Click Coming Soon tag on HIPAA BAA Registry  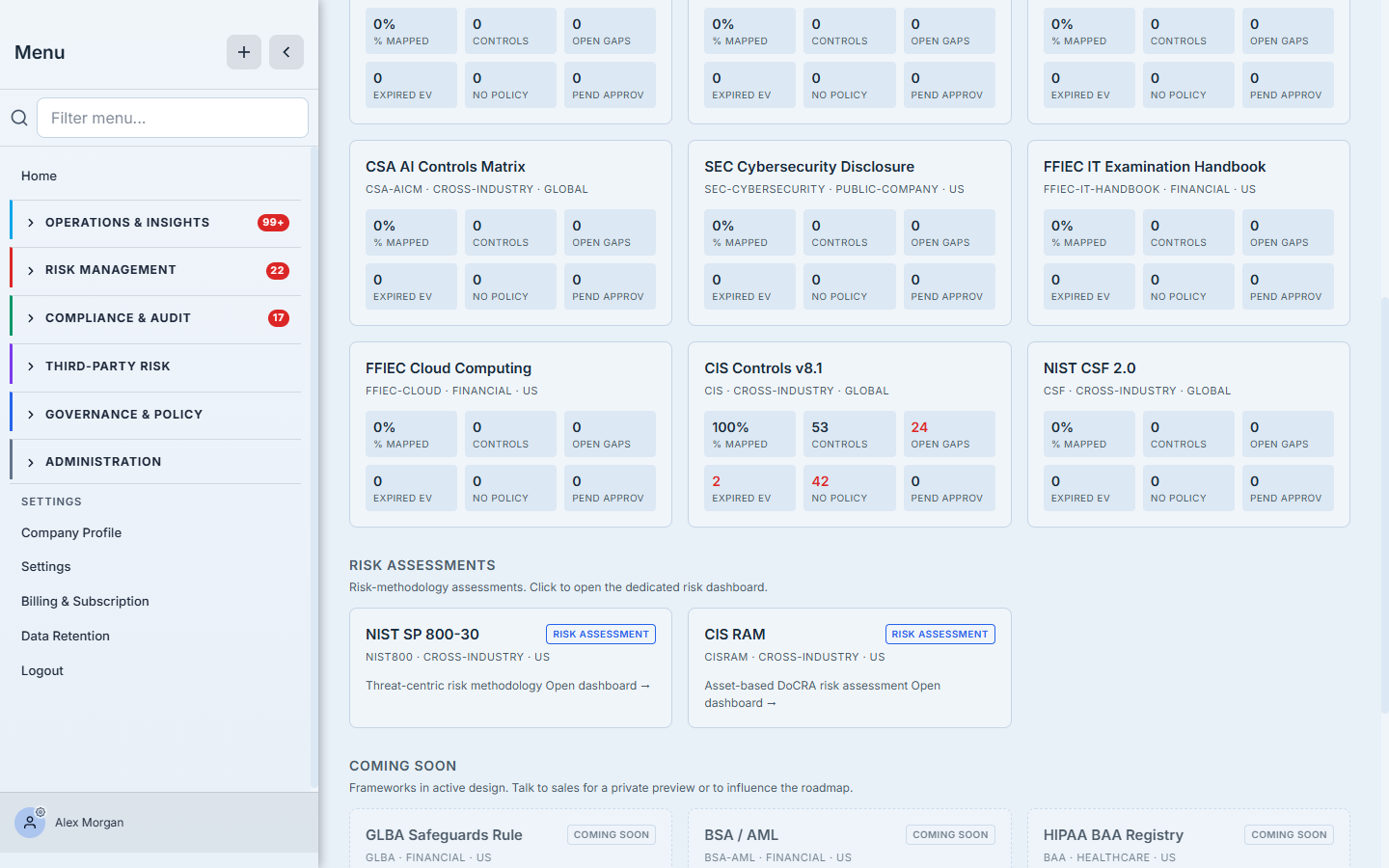pyautogui.click(x=1289, y=834)
